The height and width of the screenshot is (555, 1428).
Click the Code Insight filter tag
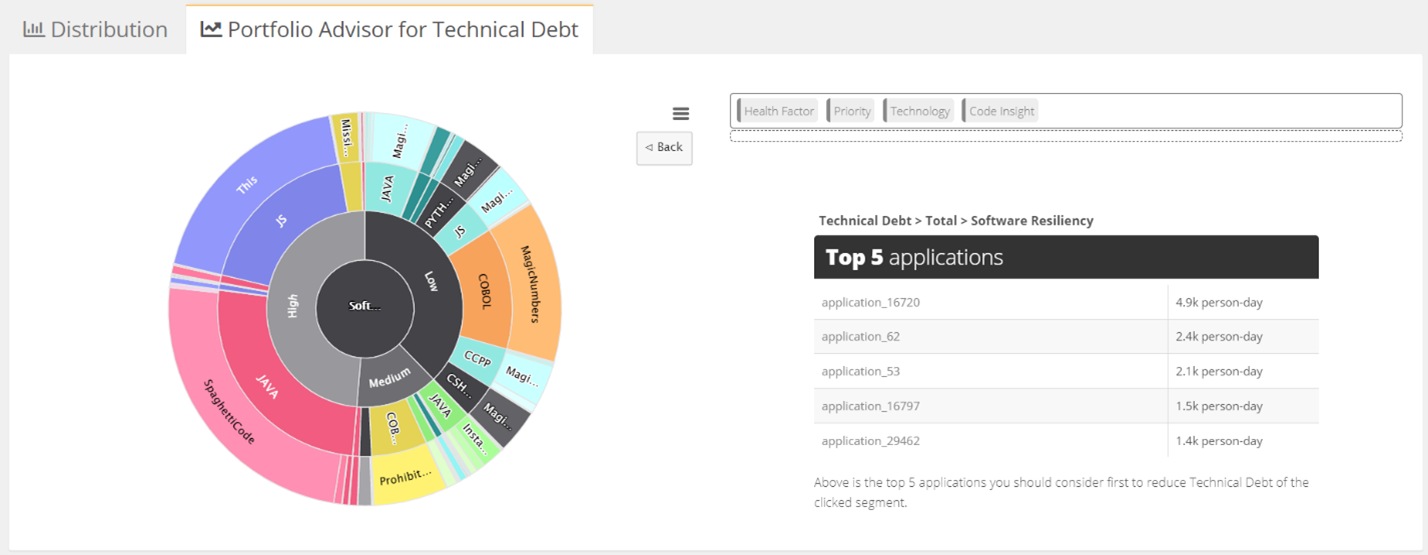click(1001, 111)
